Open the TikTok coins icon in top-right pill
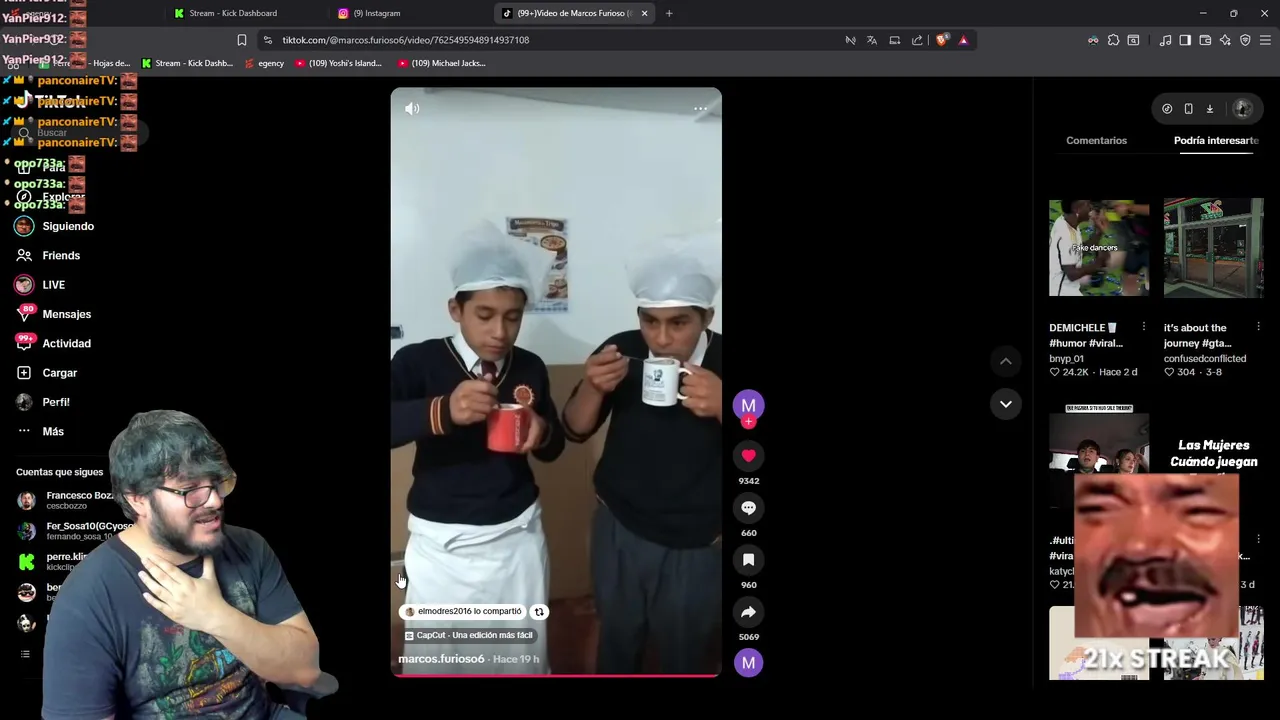Screen dimensions: 1280x720 (1167, 109)
